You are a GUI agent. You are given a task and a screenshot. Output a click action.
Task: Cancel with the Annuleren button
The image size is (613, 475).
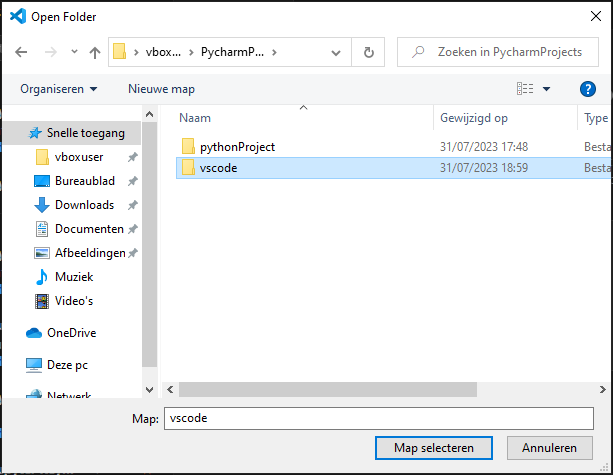coord(549,447)
